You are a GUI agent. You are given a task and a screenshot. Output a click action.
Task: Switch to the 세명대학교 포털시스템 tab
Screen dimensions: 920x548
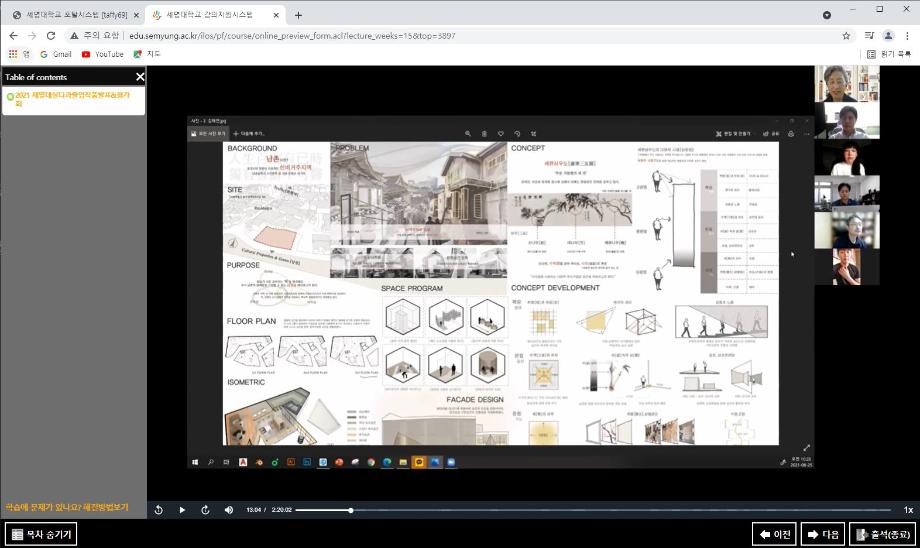(x=68, y=15)
